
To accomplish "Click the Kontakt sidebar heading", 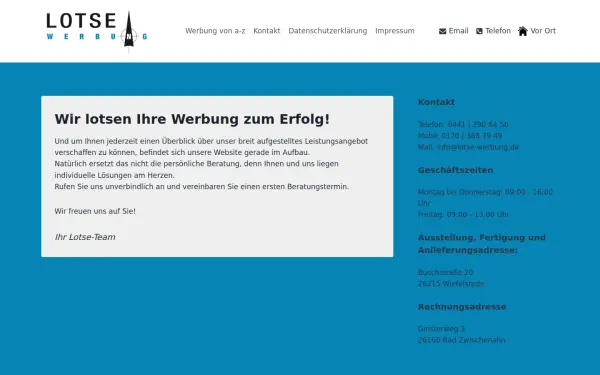I will click(x=436, y=102).
